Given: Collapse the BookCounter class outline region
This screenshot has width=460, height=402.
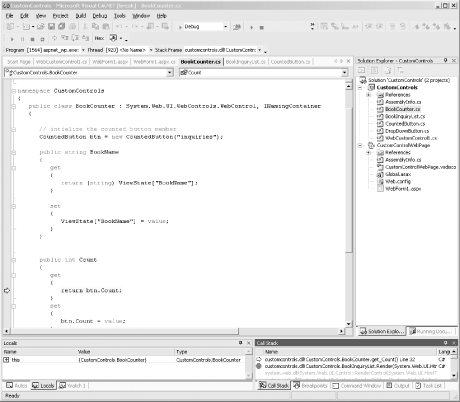Looking at the screenshot, I should click(14, 106).
